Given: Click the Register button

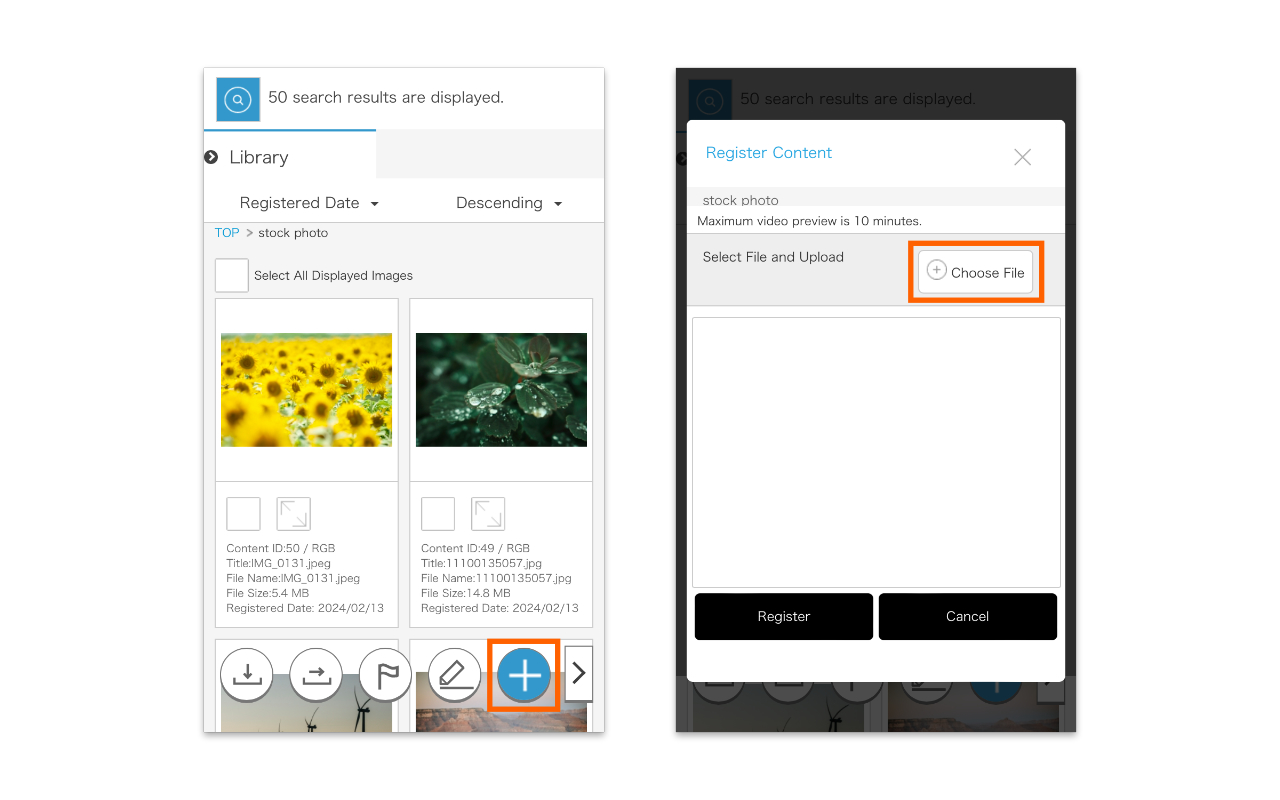Looking at the screenshot, I should pos(784,617).
